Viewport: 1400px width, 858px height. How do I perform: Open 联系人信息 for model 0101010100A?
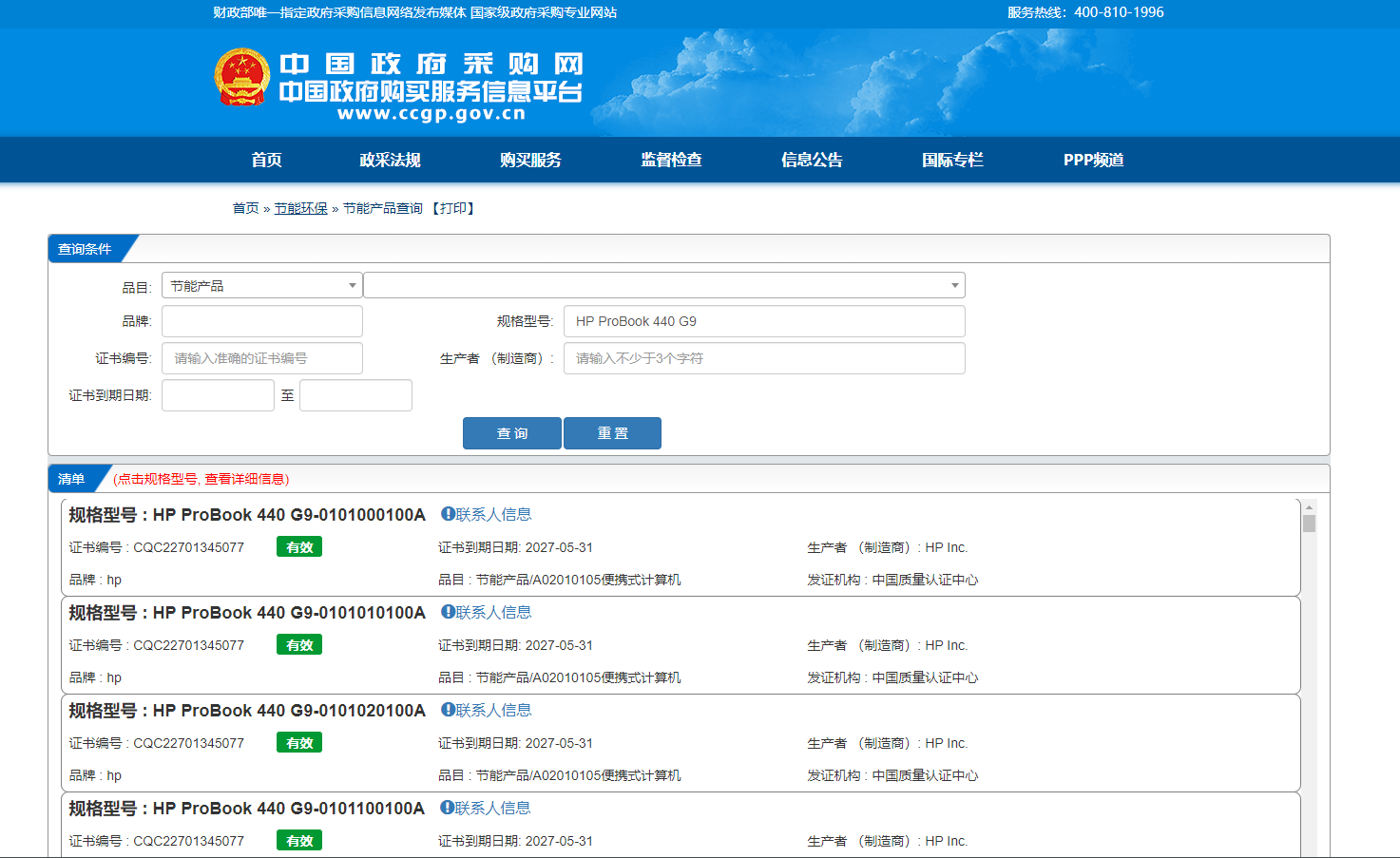pyautogui.click(x=493, y=612)
